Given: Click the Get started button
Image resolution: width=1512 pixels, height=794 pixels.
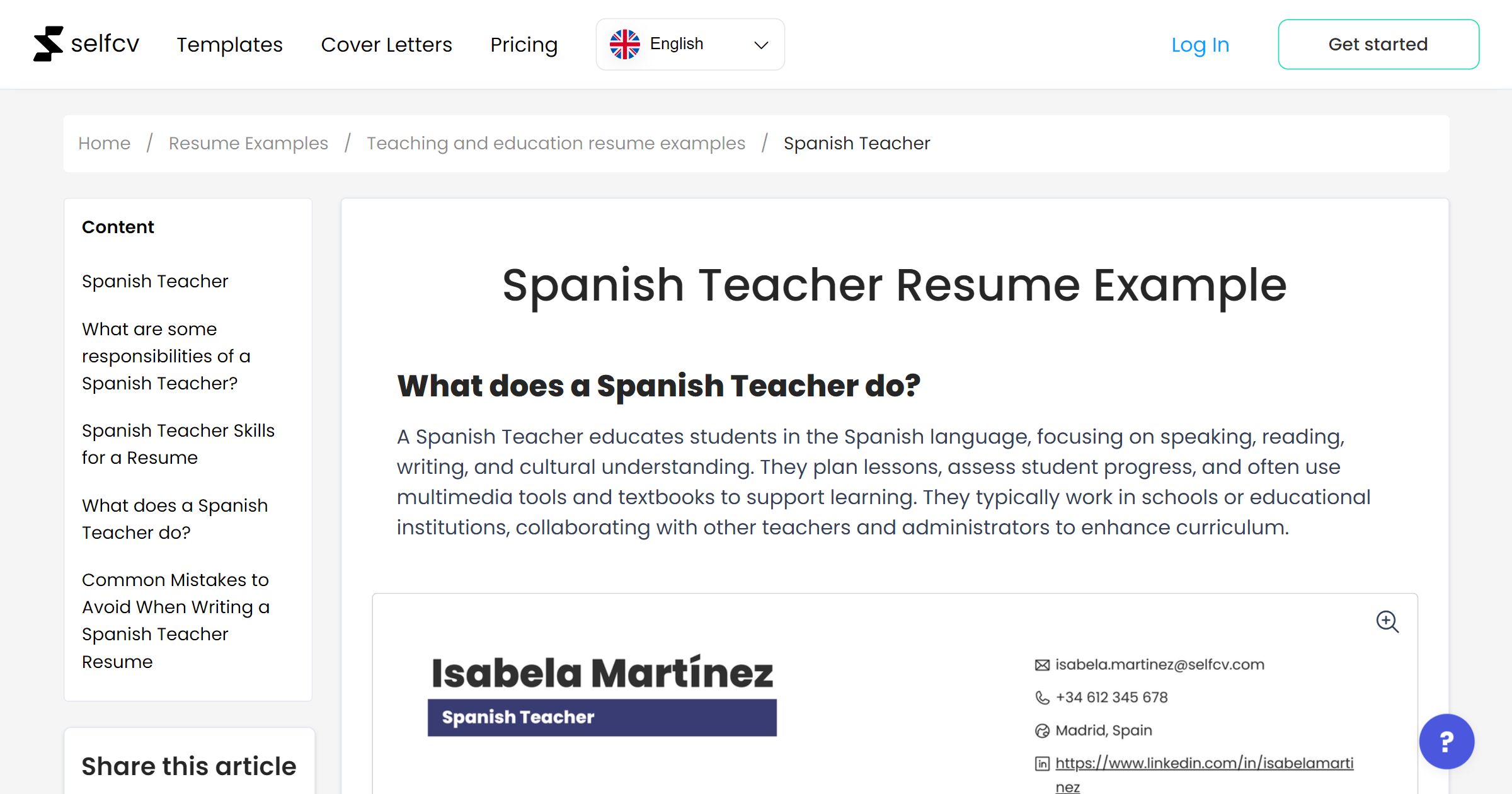Looking at the screenshot, I should pos(1378,43).
